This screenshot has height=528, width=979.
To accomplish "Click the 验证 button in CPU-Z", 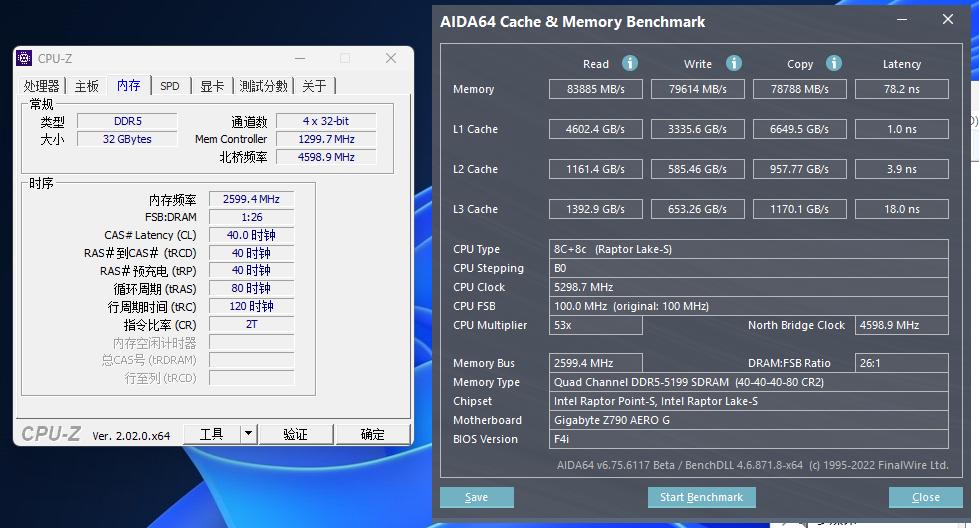I will (x=296, y=434).
